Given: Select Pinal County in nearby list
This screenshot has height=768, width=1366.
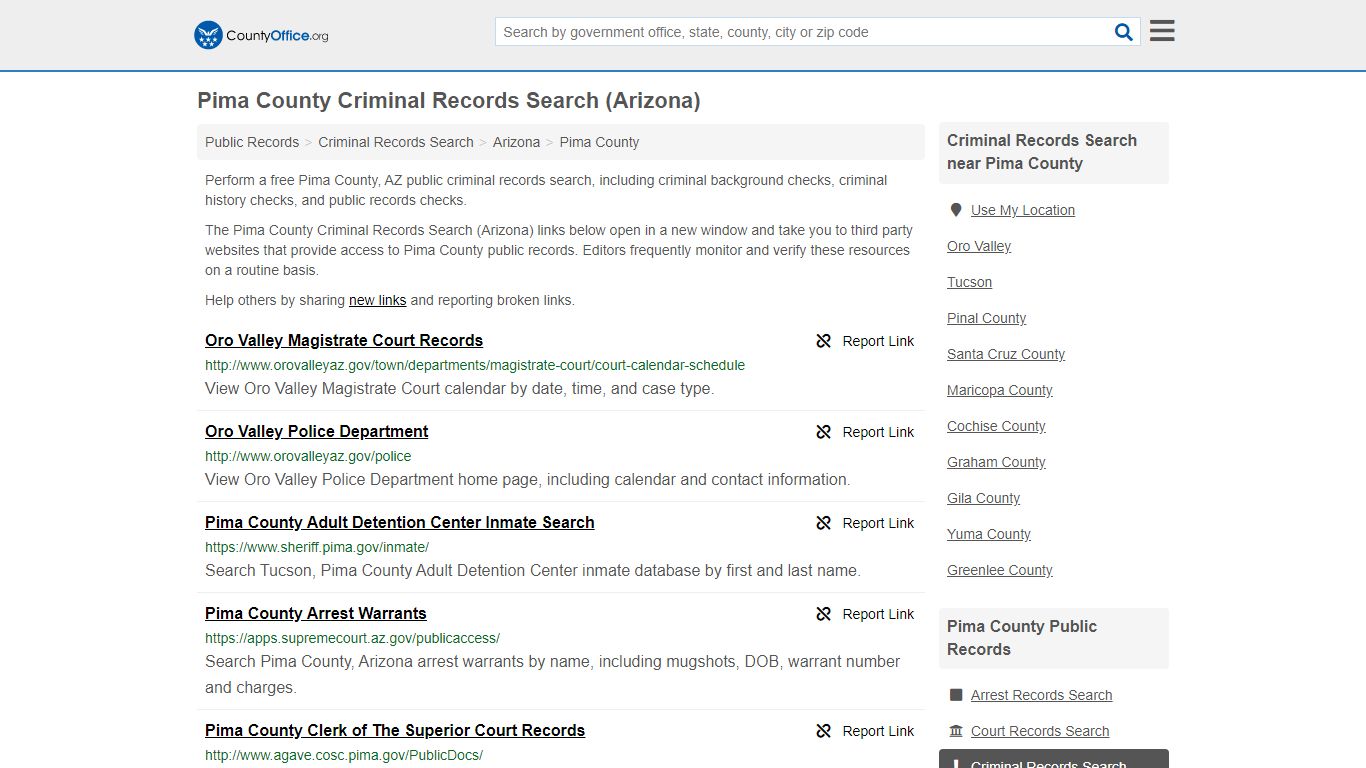Looking at the screenshot, I should (987, 318).
